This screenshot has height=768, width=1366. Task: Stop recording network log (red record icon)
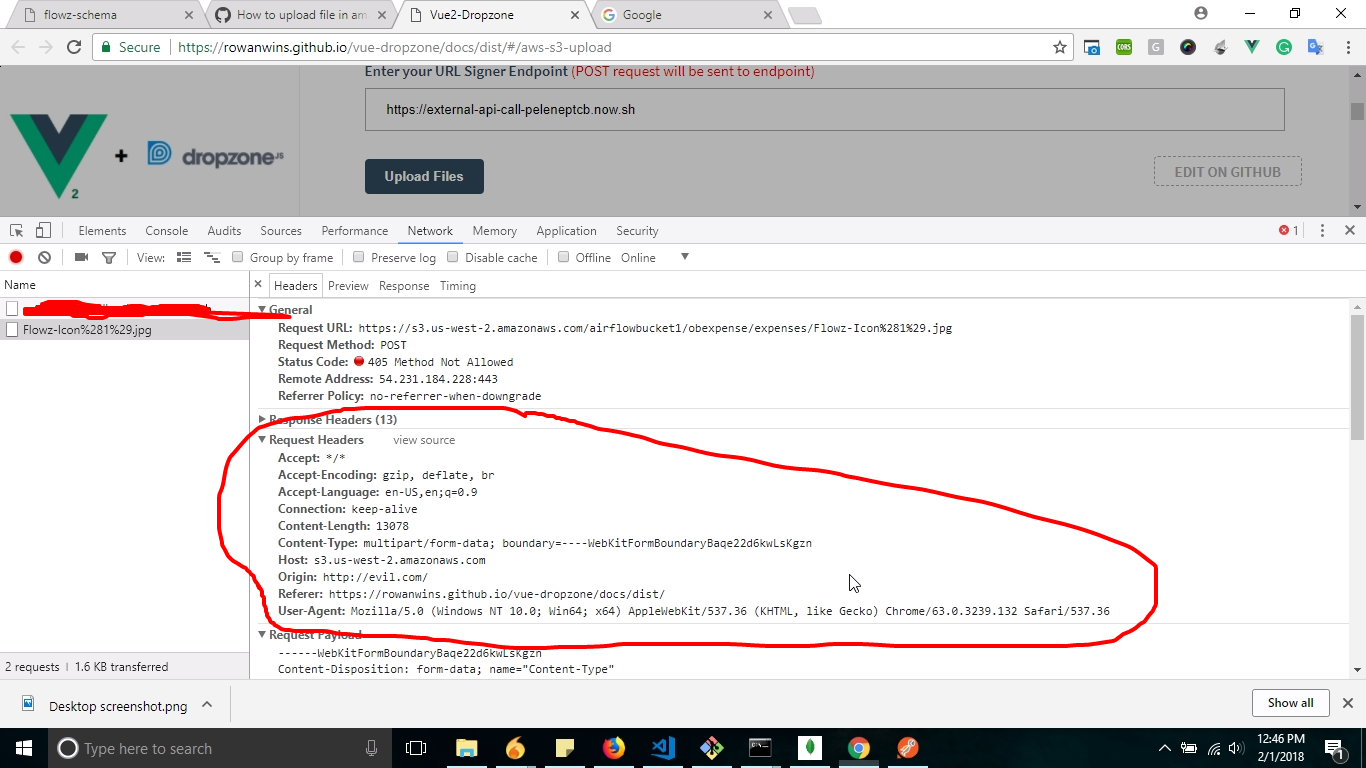(15, 257)
